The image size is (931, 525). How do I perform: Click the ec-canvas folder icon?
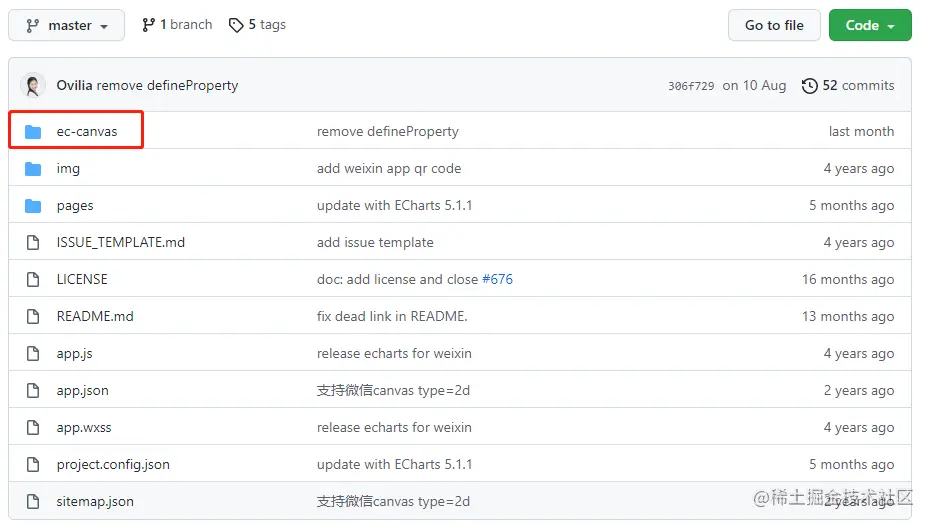[33, 132]
